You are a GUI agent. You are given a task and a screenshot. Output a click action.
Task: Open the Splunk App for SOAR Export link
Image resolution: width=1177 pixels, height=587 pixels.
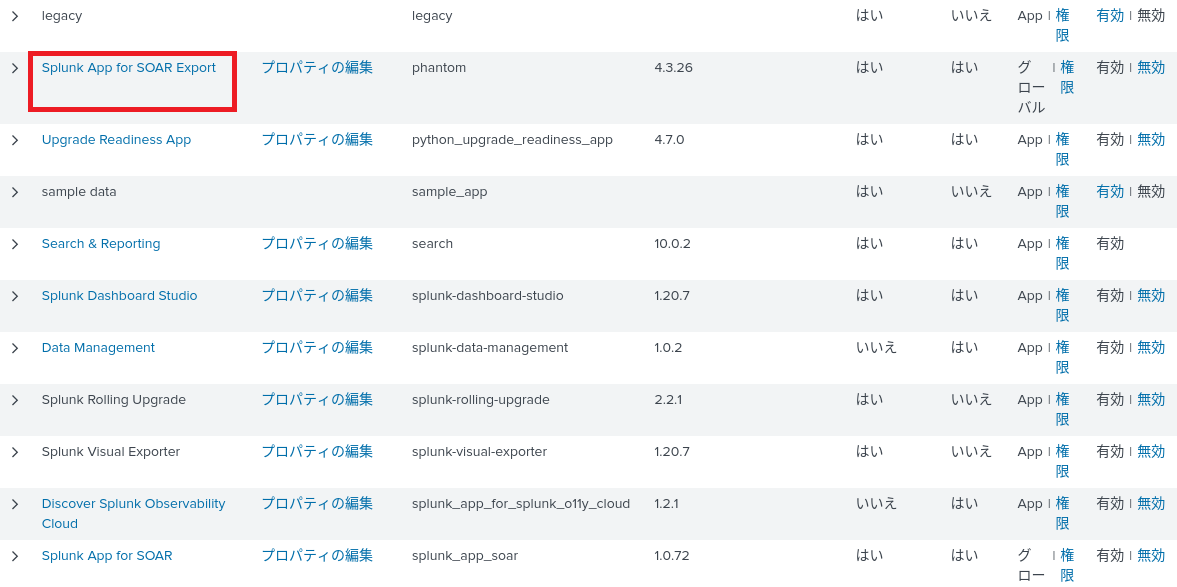point(128,68)
